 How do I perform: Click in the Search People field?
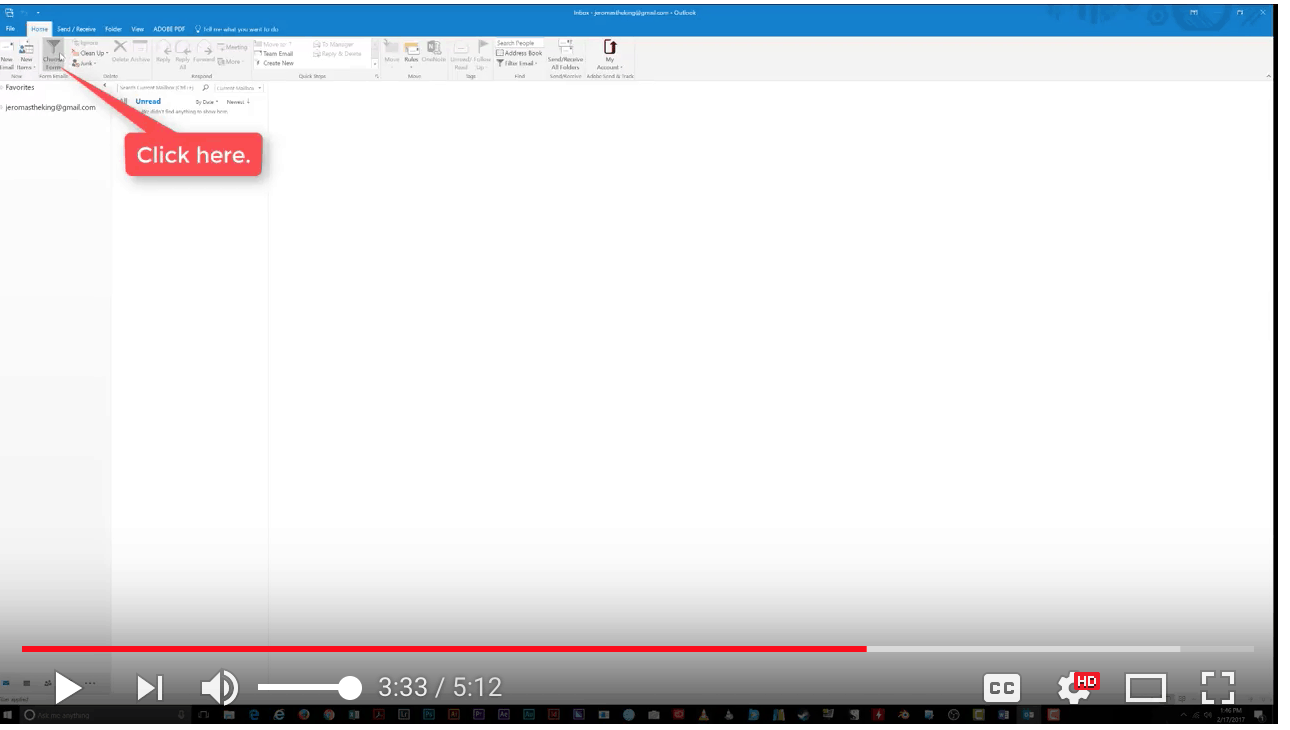click(x=520, y=43)
